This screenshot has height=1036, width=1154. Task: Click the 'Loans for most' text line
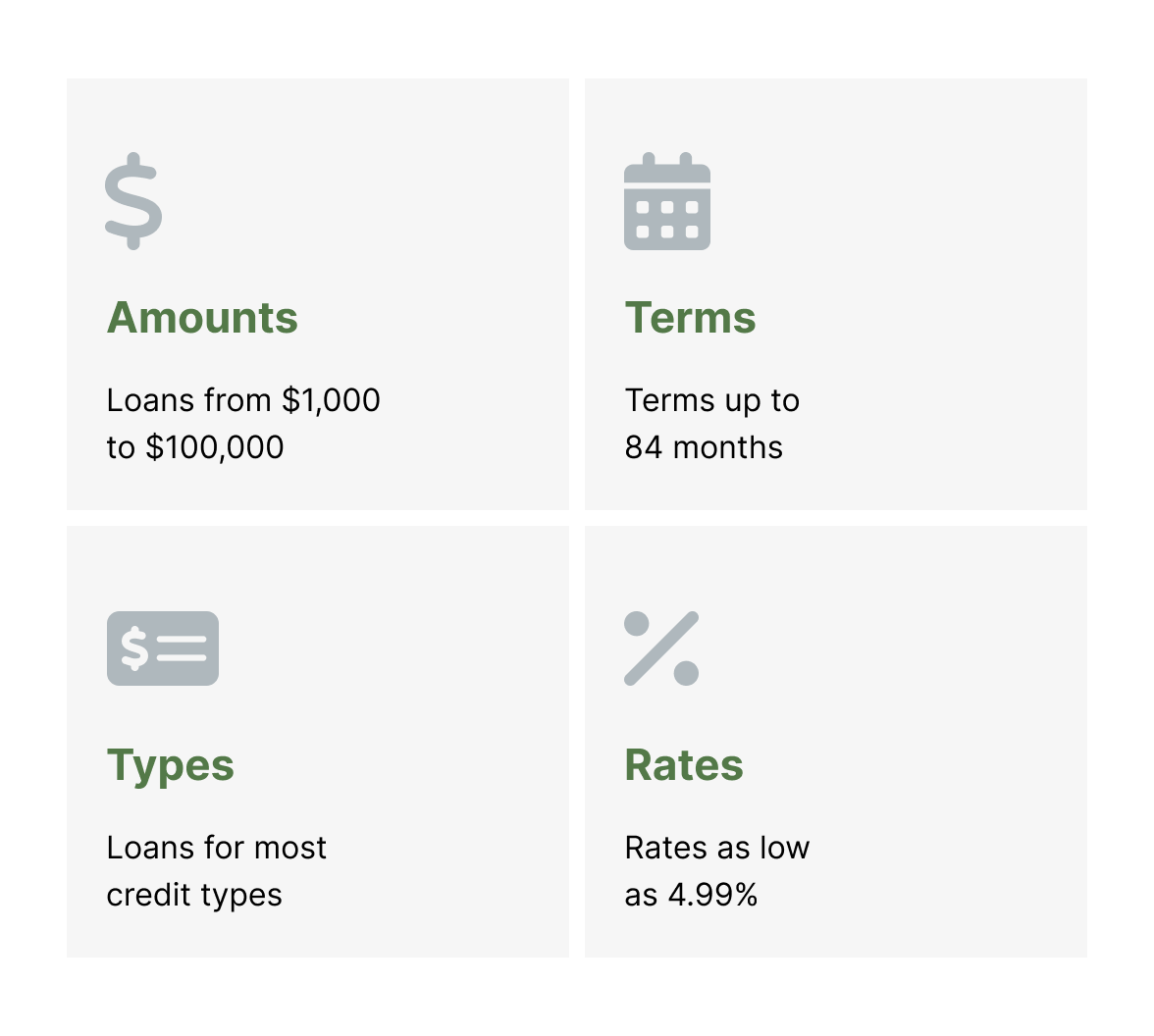click(x=216, y=848)
